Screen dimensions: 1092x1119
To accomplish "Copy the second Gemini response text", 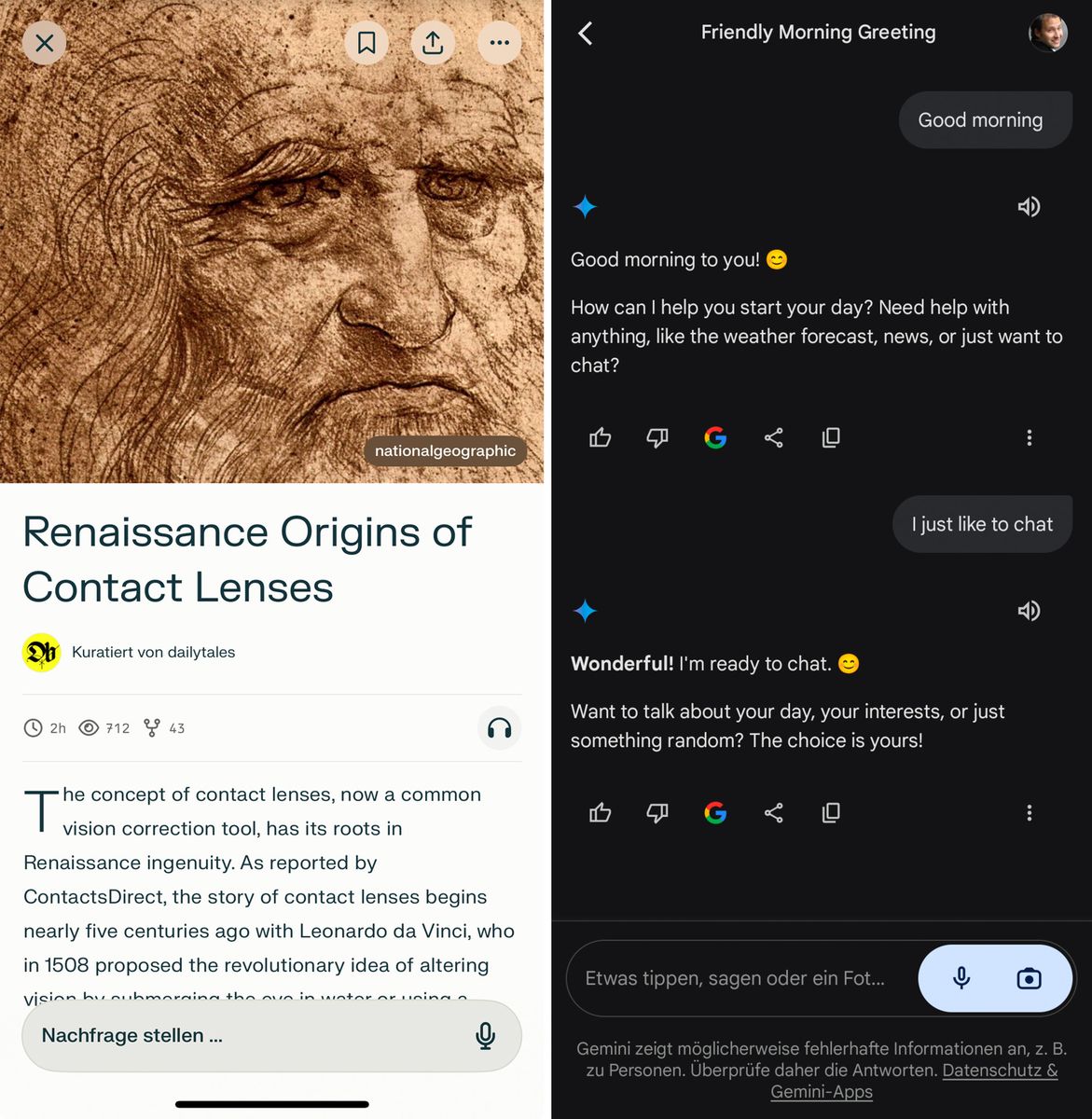I will [x=831, y=813].
